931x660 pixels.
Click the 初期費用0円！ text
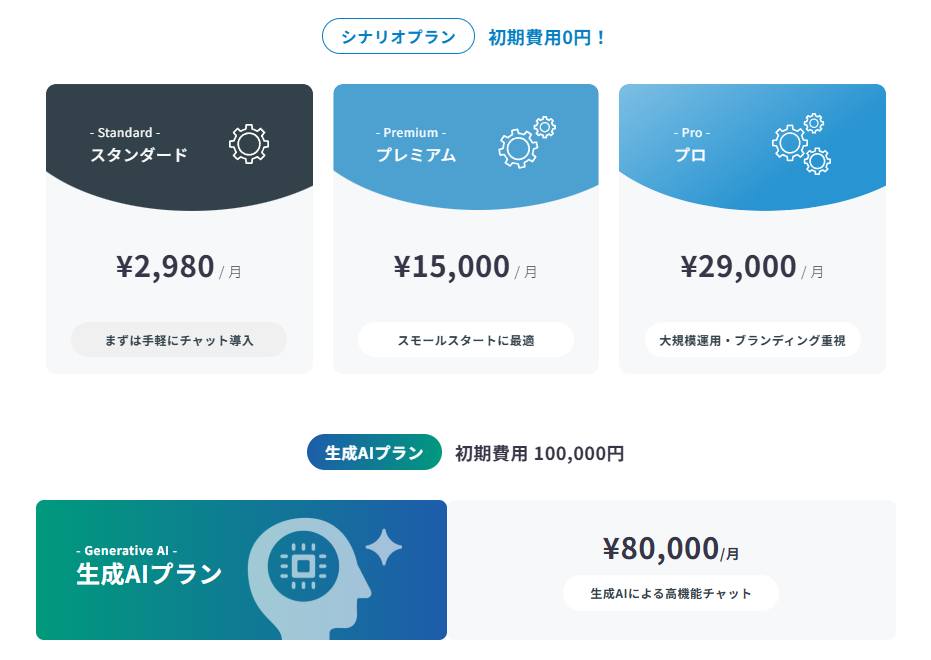547,38
